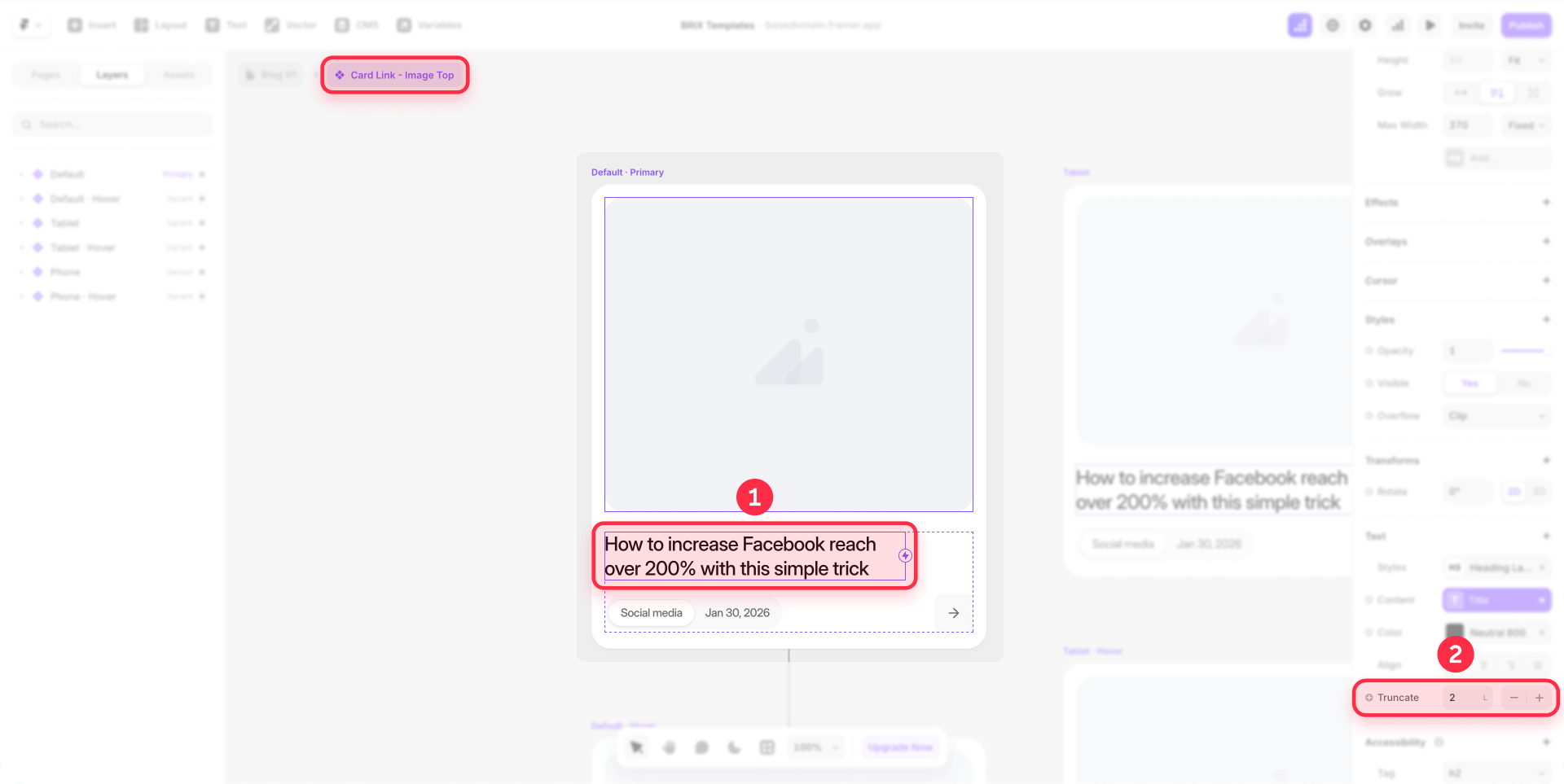This screenshot has width=1564, height=784.
Task: Open the Overflow Clip dropdown
Action: click(1496, 416)
